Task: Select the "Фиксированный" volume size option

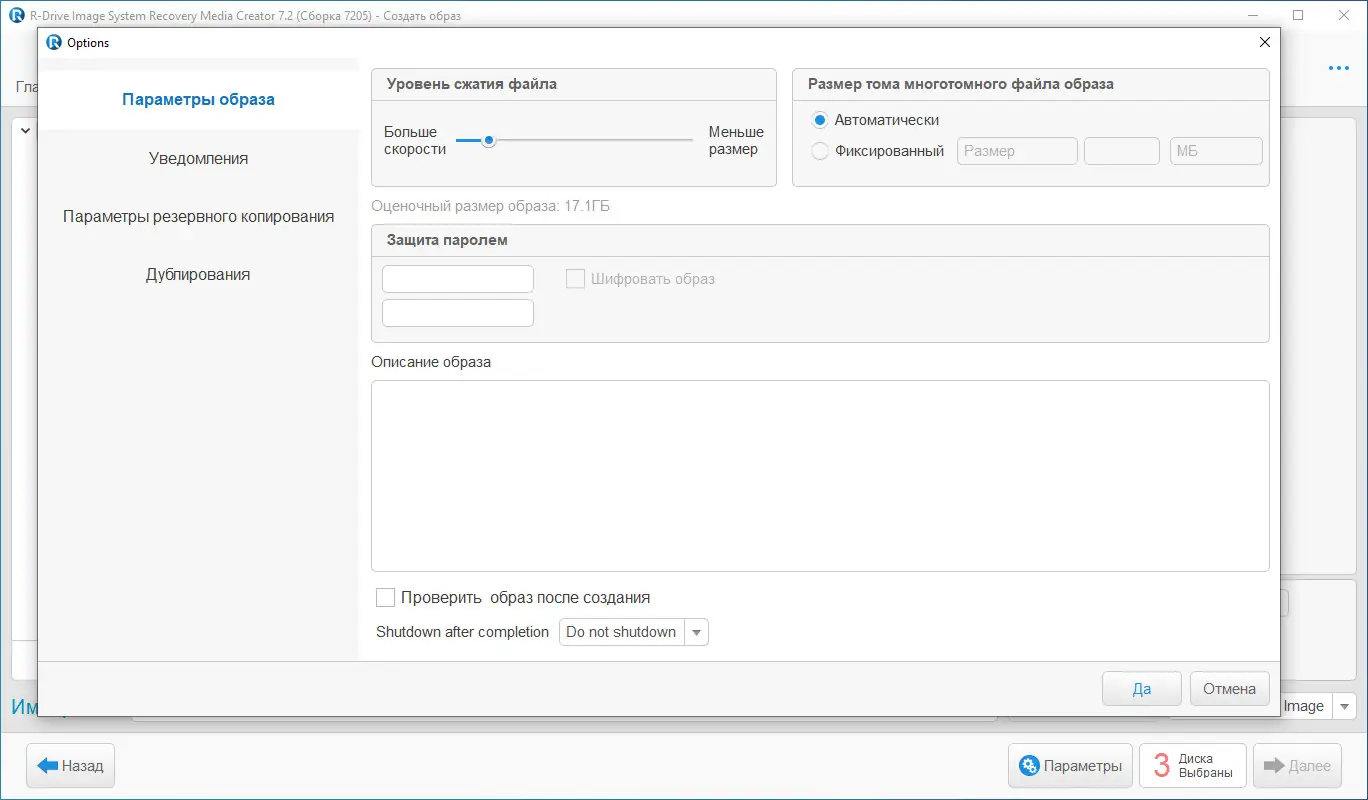Action: 820,151
